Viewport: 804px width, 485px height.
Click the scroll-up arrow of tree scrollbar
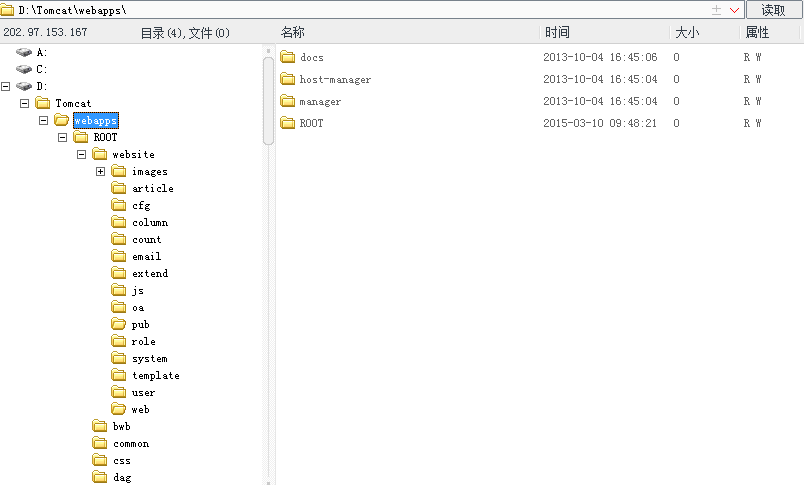tap(268, 51)
